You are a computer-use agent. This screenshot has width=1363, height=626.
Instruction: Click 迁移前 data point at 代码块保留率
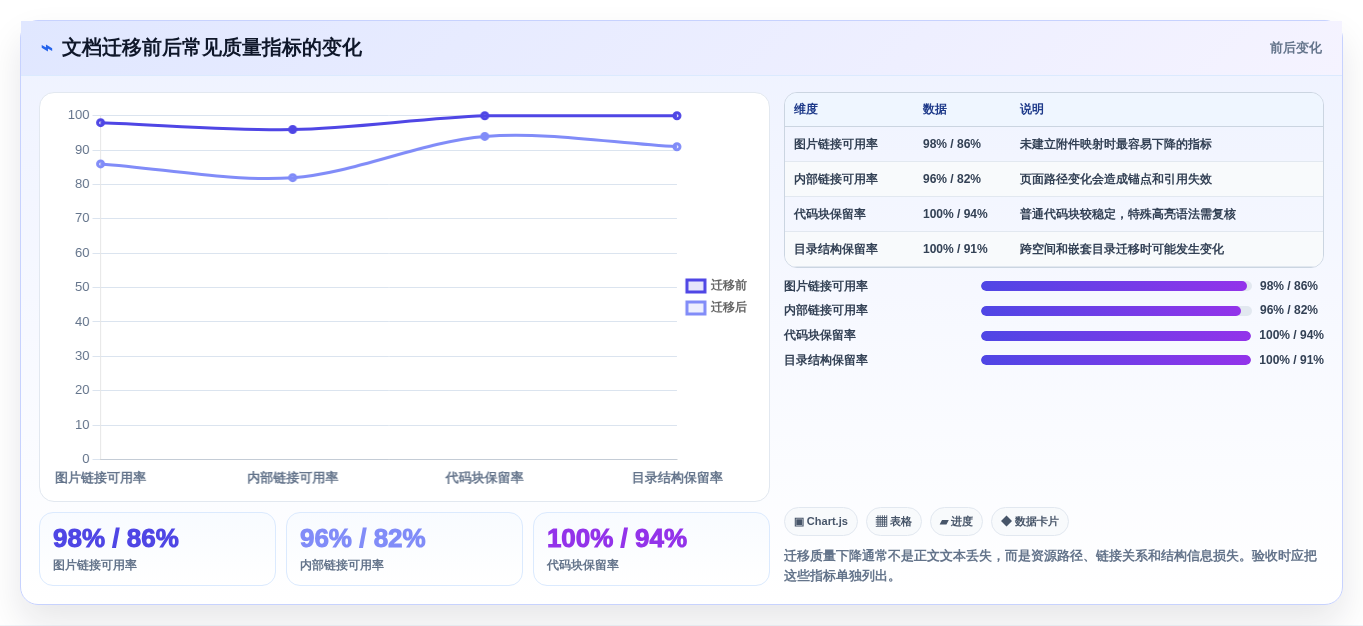(485, 116)
